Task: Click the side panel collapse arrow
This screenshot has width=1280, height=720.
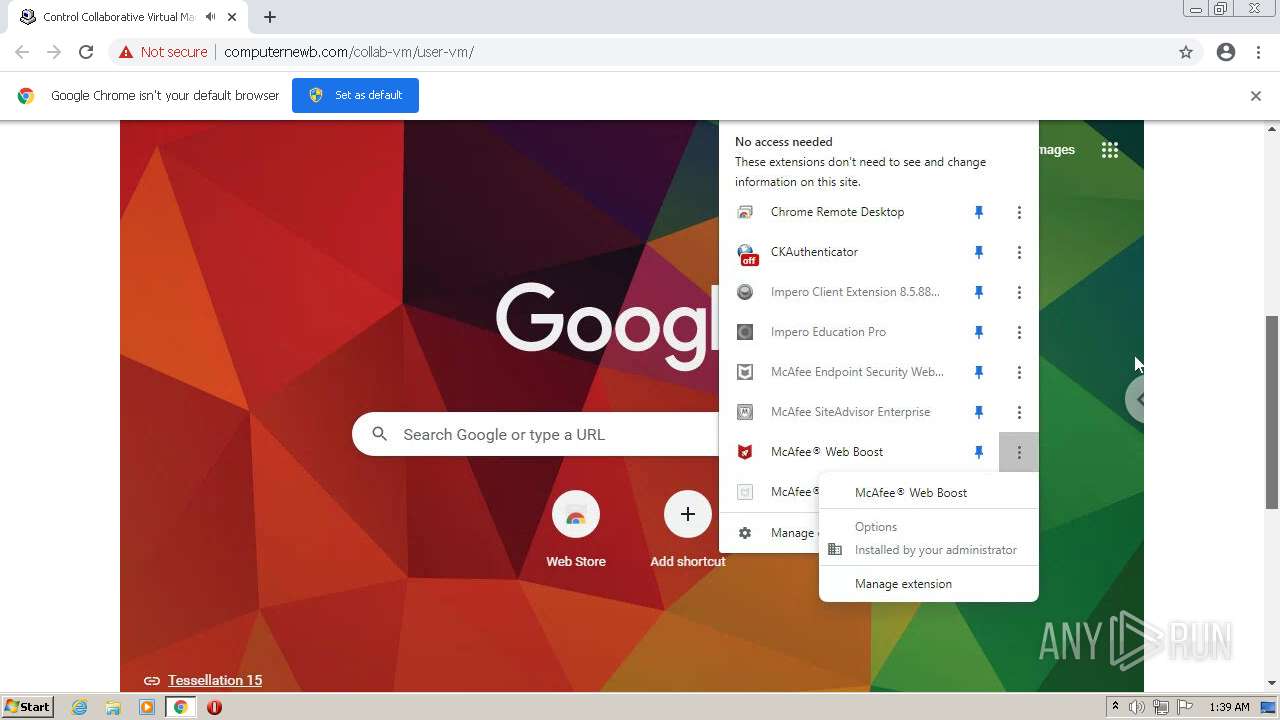Action: click(x=1138, y=399)
